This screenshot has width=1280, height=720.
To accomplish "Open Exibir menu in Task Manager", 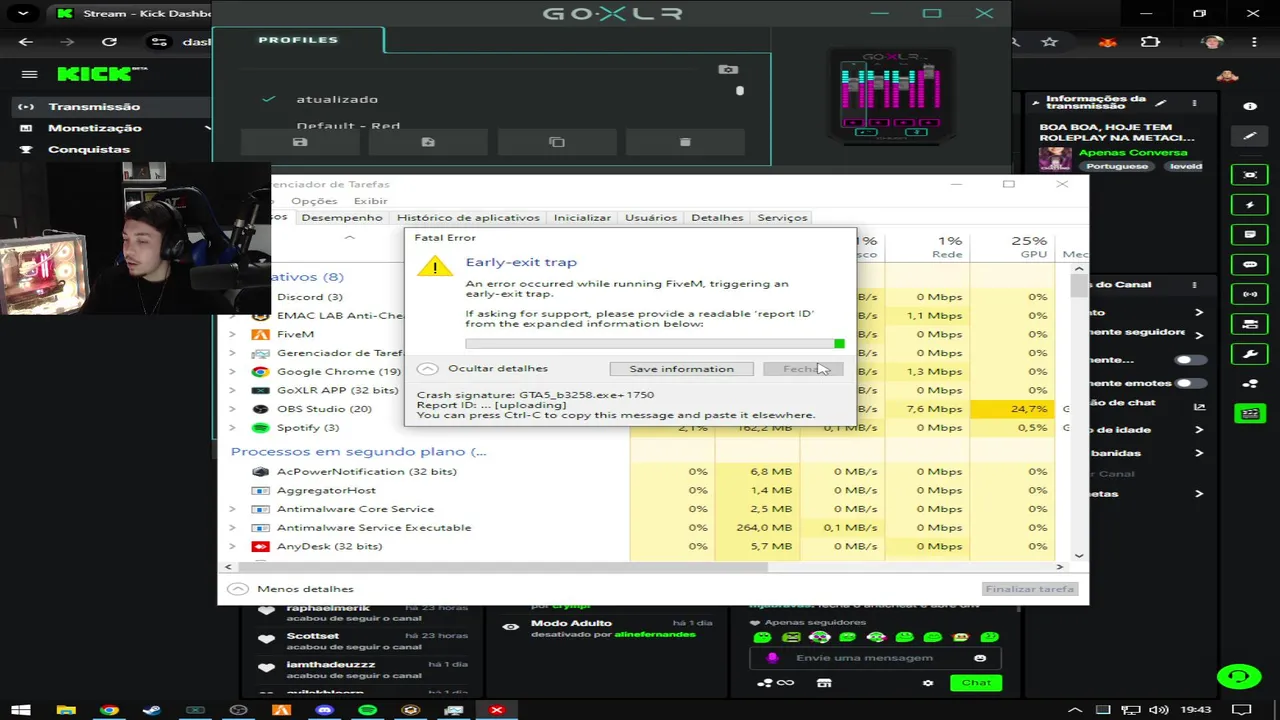I will pyautogui.click(x=370, y=201).
